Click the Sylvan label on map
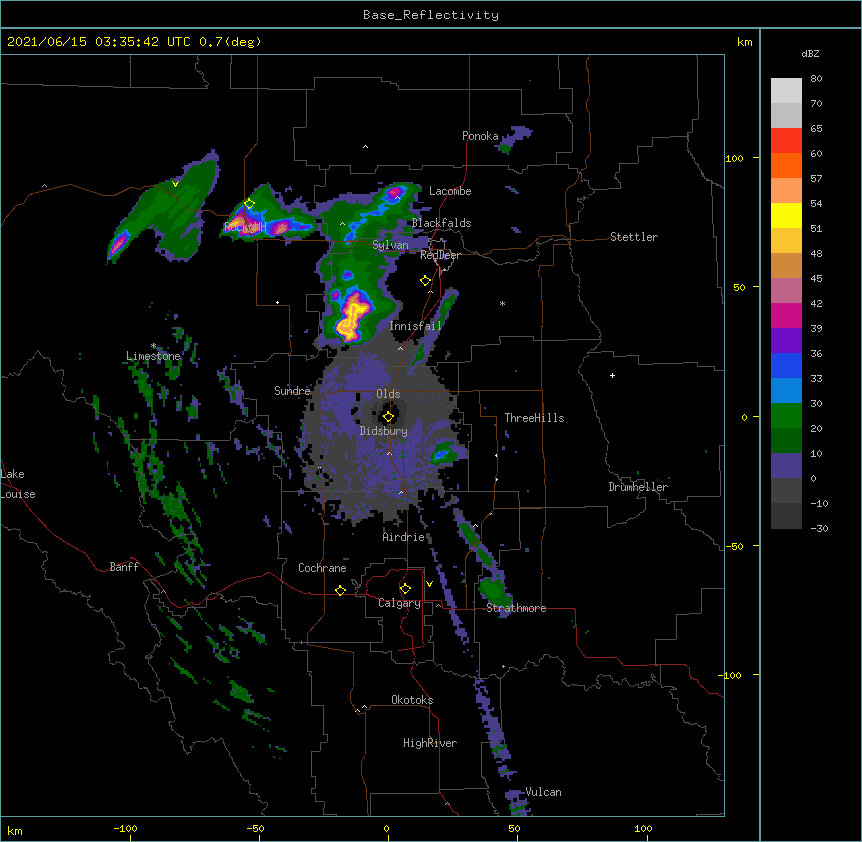This screenshot has height=842, width=862. coord(390,245)
